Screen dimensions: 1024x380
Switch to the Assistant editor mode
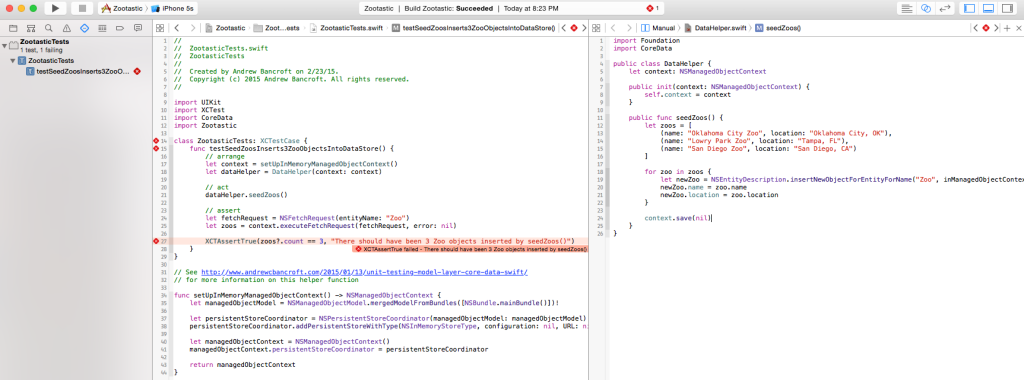[925, 8]
